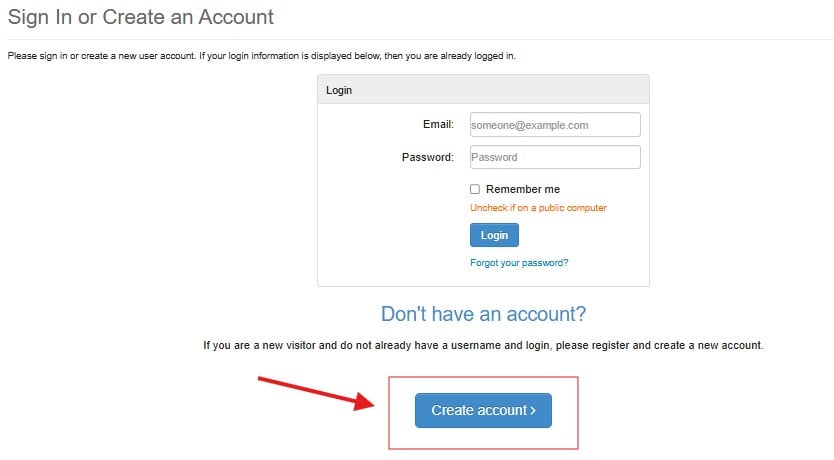Screen dimensions: 834x460
Task: Click the orange "Uncheck if on a public computer" hint
Action: pyautogui.click(x=538, y=208)
